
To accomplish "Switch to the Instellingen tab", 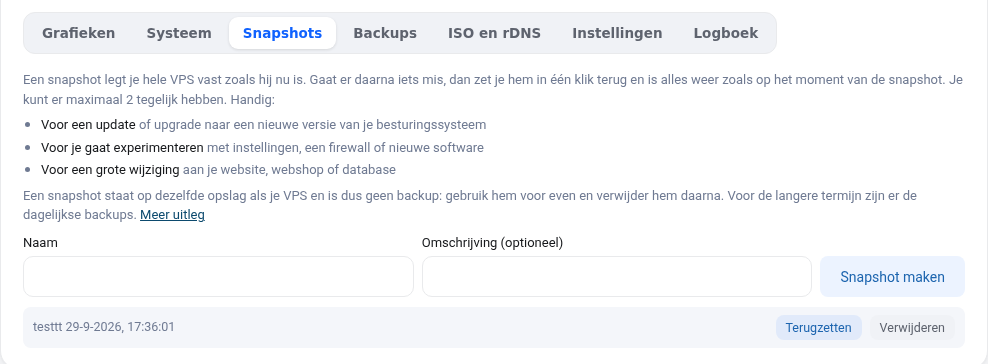I will pyautogui.click(x=618, y=33).
